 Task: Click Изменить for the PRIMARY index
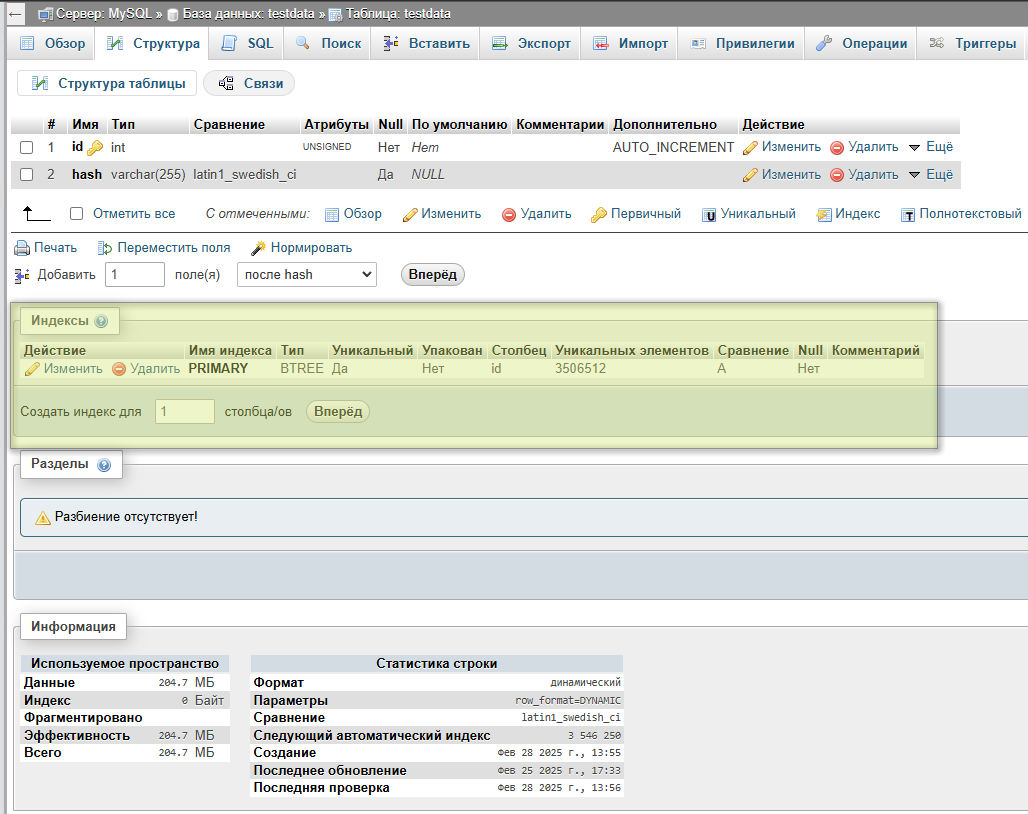[64, 369]
